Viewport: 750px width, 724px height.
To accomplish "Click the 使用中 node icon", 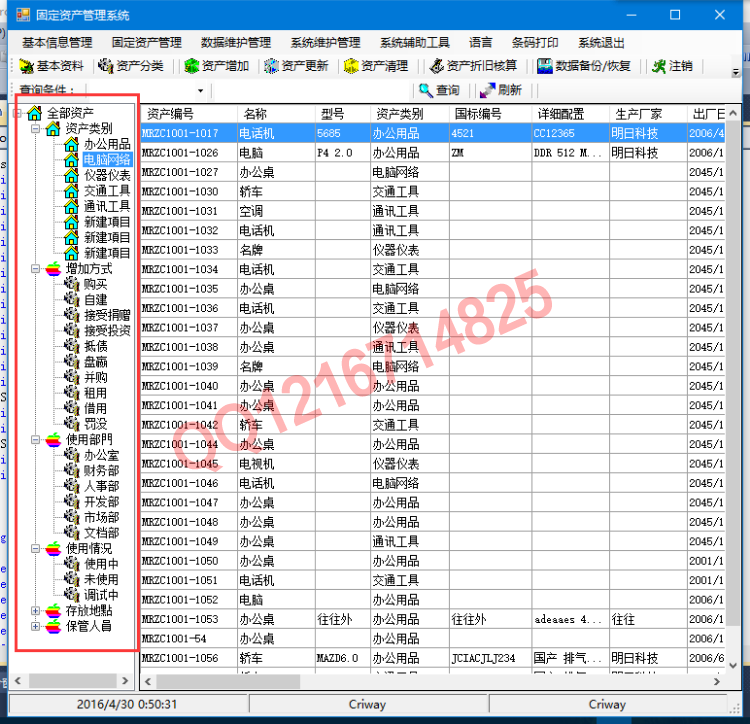I will tap(72, 564).
